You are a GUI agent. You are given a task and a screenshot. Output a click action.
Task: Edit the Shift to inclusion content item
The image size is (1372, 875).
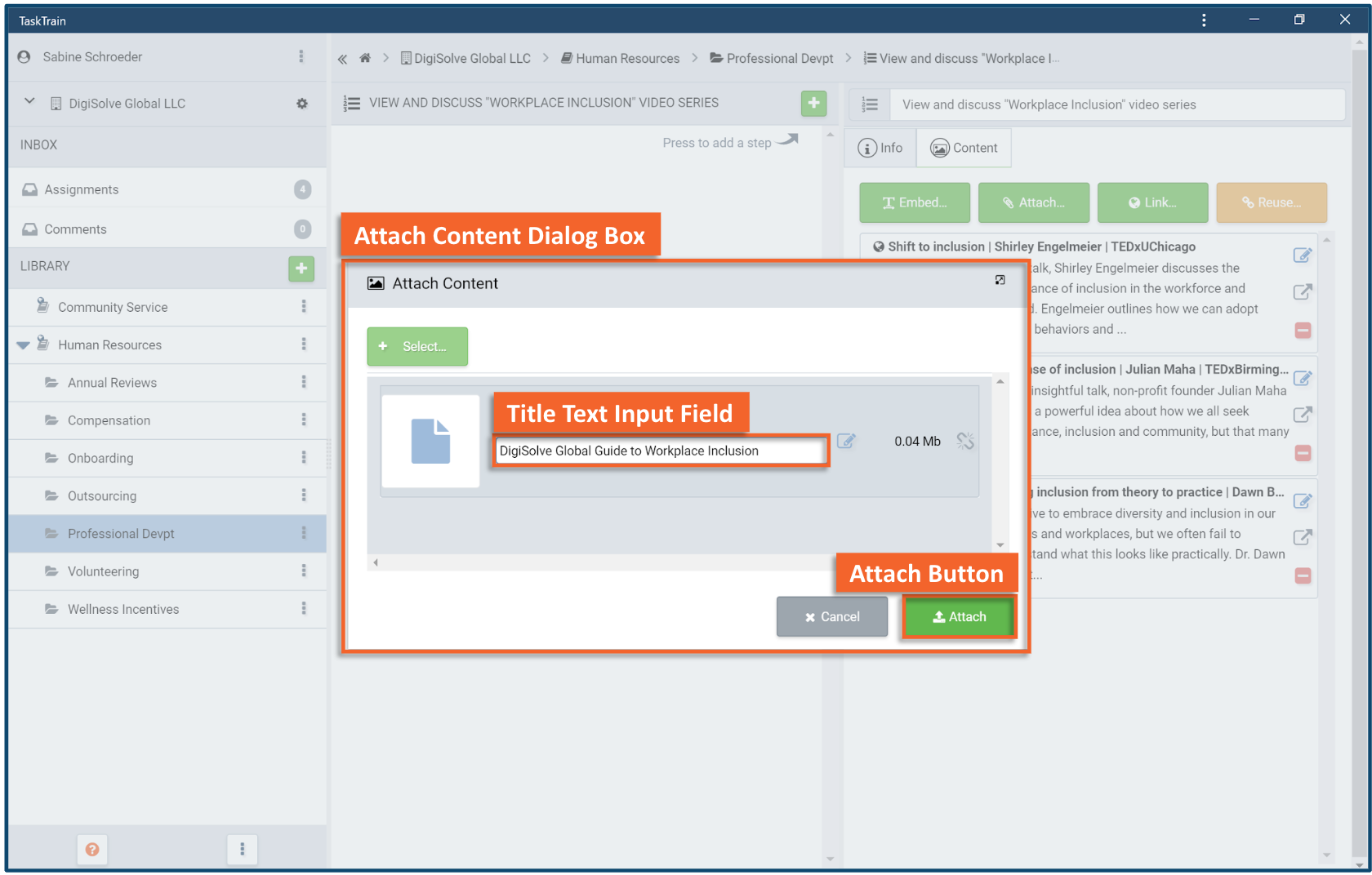coord(1303,255)
